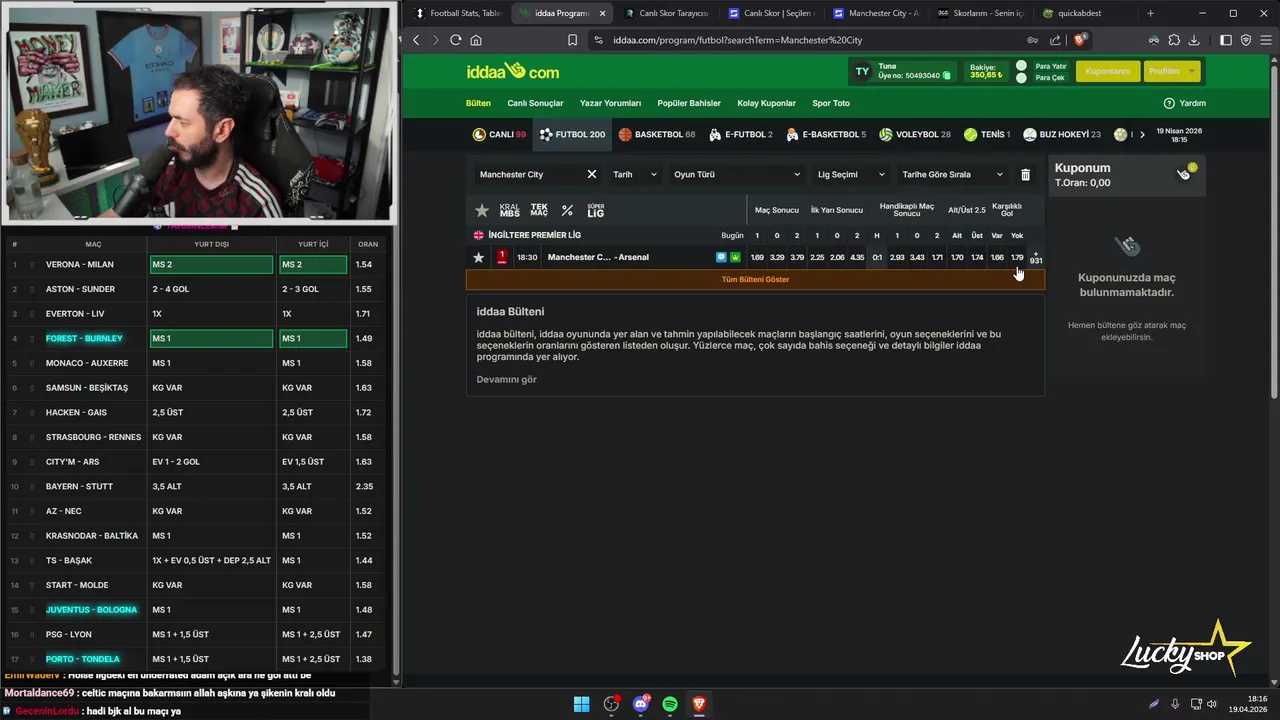Select the Maç Sonucu 1 odds 1.69
The width and height of the screenshot is (1280, 720).
click(x=757, y=257)
